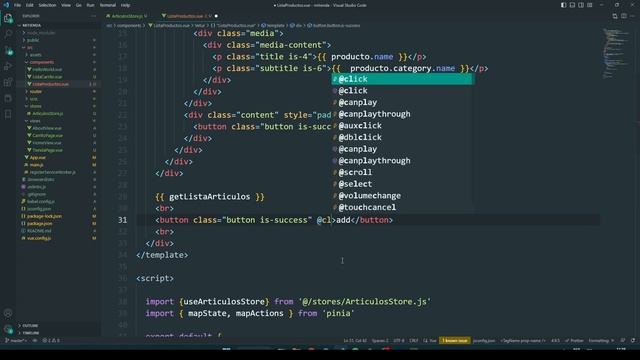The width and height of the screenshot is (640, 360).
Task: Choose the @dblclick suggestion
Action: click(x=402, y=138)
